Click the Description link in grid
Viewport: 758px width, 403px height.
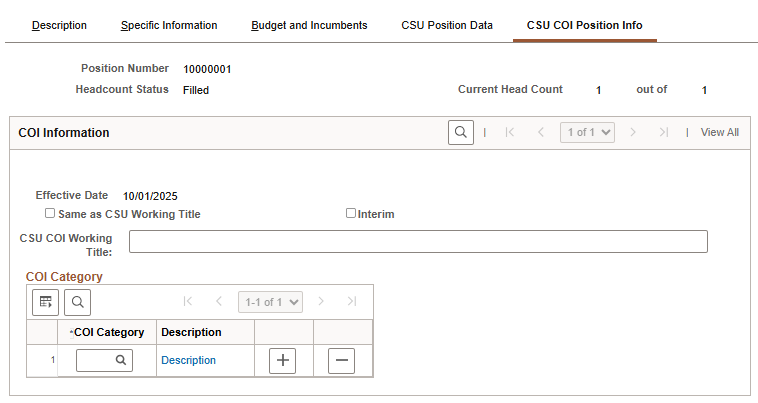point(188,360)
